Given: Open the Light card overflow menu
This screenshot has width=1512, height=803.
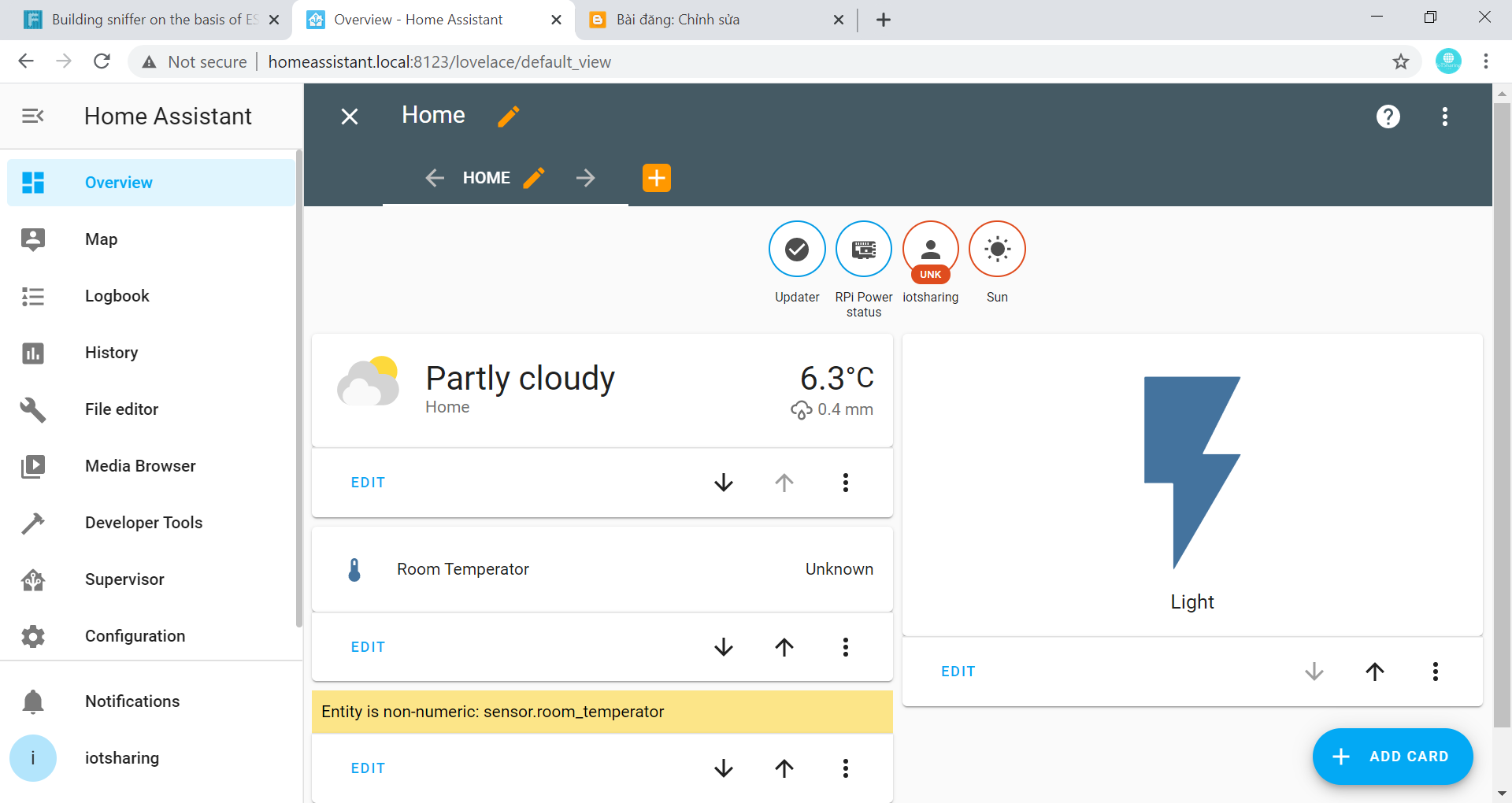Looking at the screenshot, I should pos(1435,671).
